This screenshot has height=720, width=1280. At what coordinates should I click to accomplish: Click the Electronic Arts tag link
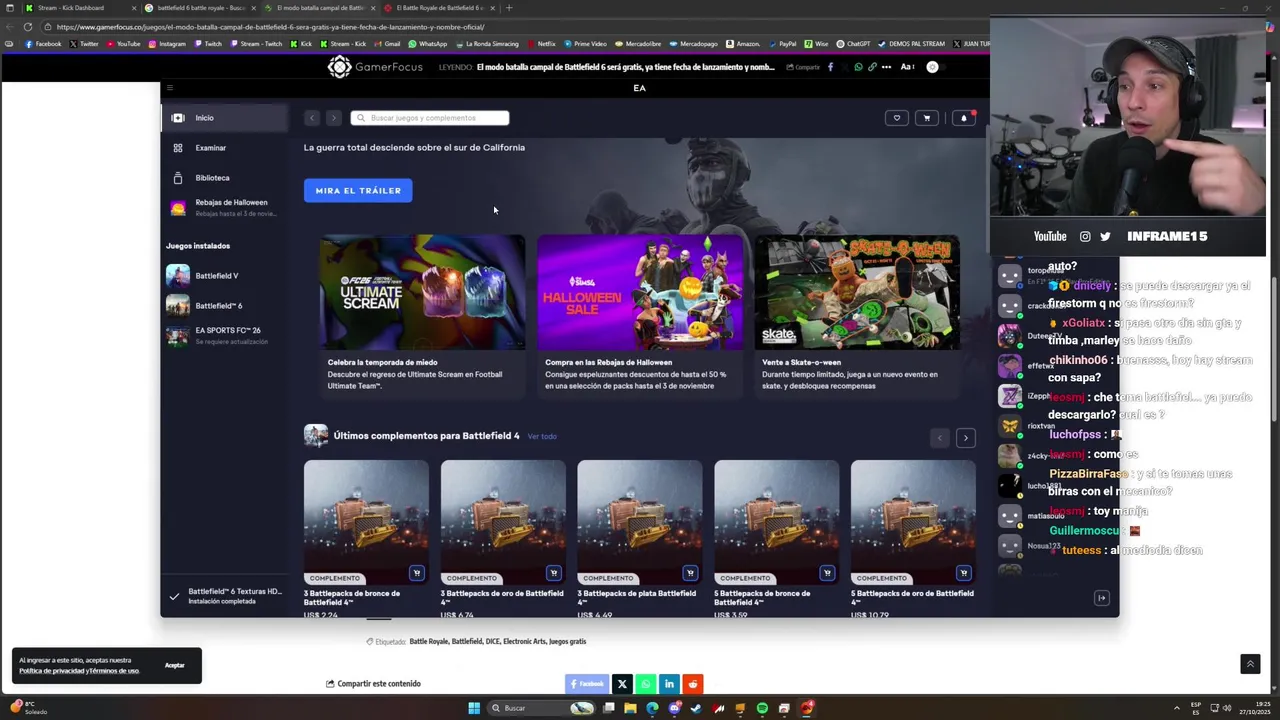(524, 642)
